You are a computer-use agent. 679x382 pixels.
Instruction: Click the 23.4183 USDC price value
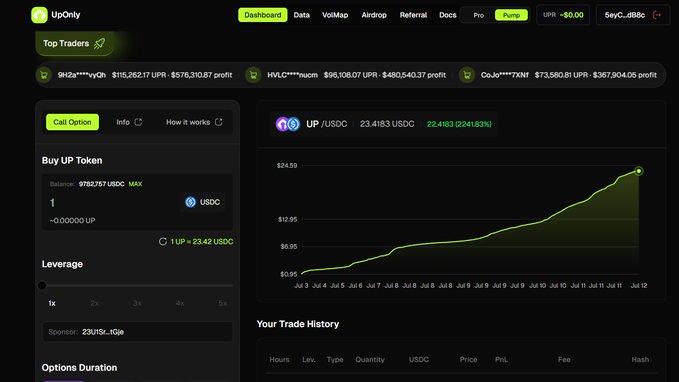pos(387,124)
